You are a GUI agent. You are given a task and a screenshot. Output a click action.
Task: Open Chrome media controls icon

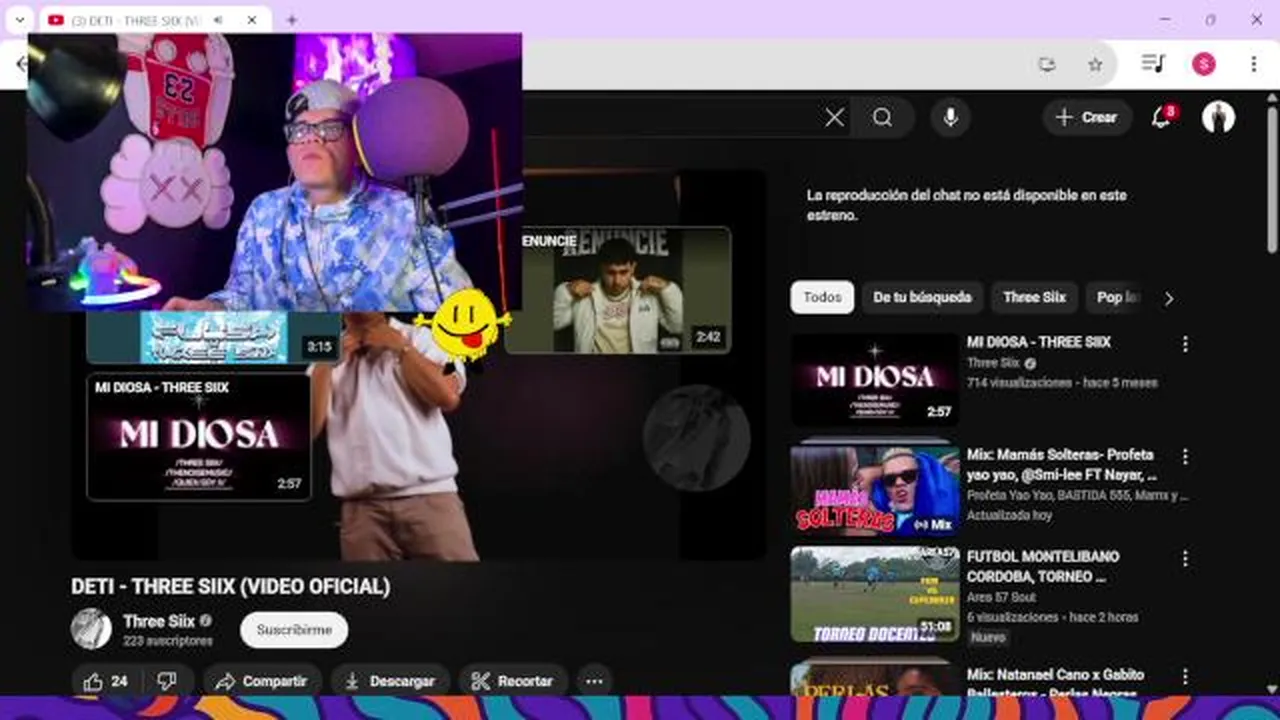click(x=1153, y=64)
